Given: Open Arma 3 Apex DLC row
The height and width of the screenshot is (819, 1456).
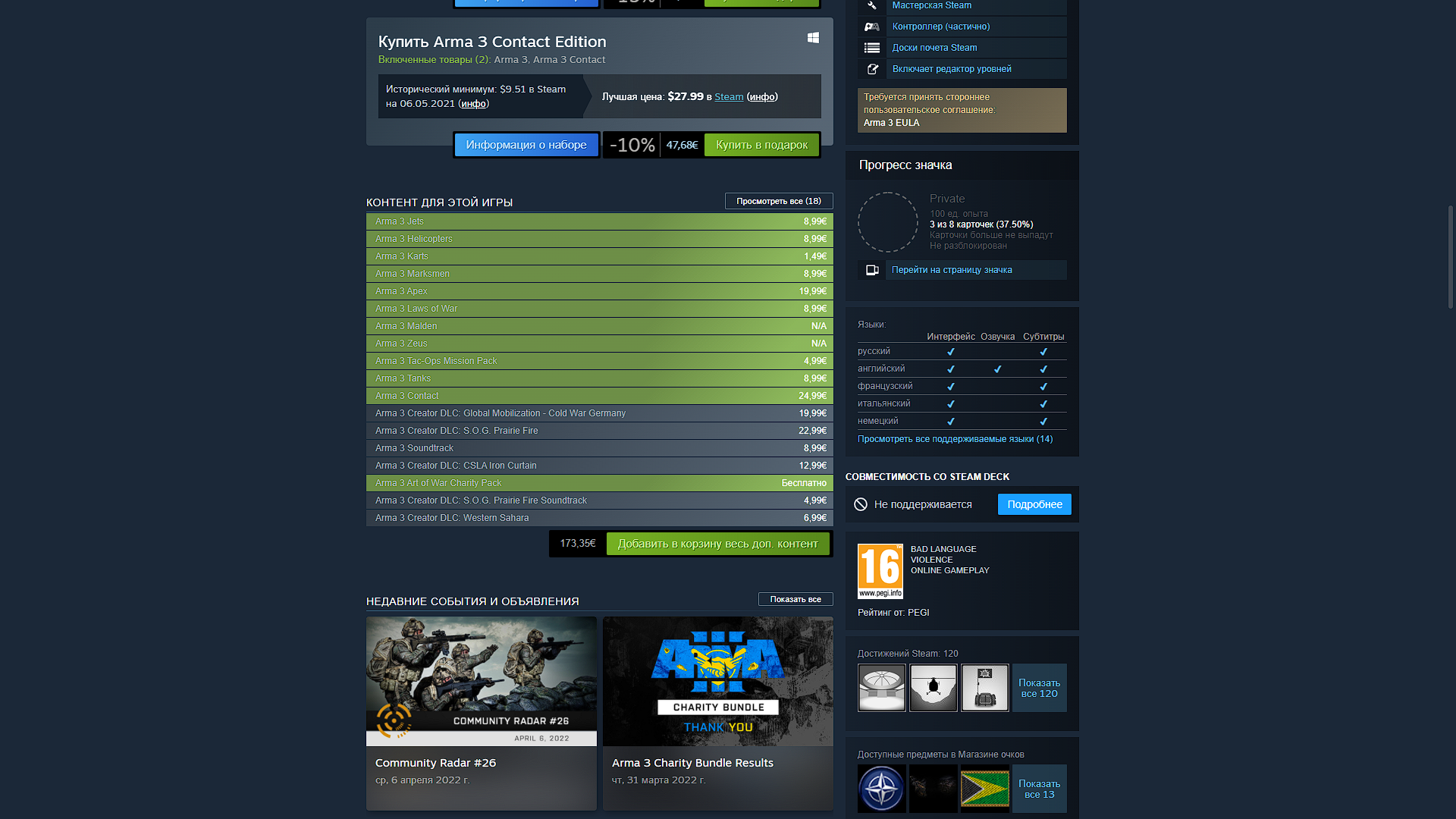Looking at the screenshot, I should coord(600,291).
